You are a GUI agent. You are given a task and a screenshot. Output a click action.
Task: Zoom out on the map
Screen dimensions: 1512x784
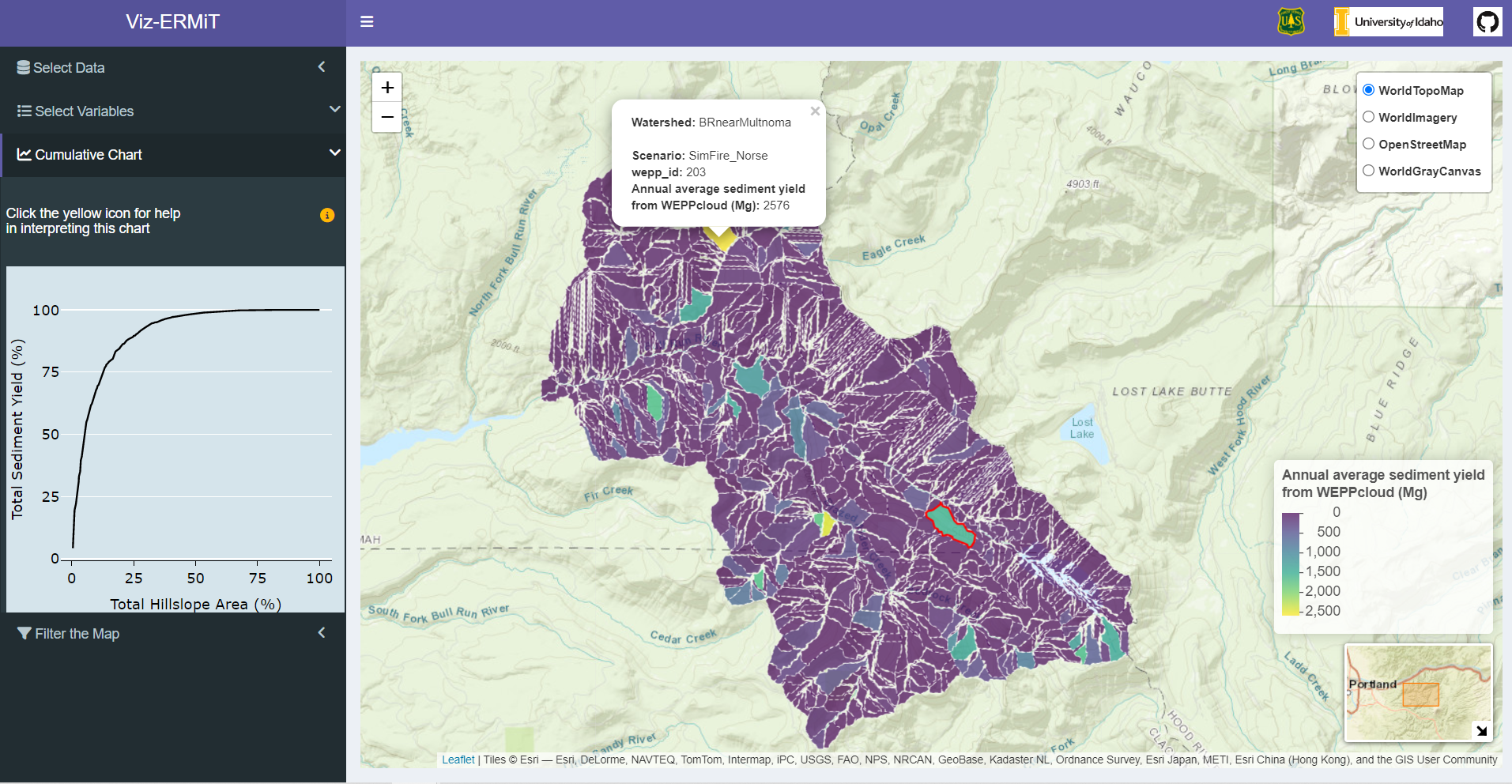(387, 117)
